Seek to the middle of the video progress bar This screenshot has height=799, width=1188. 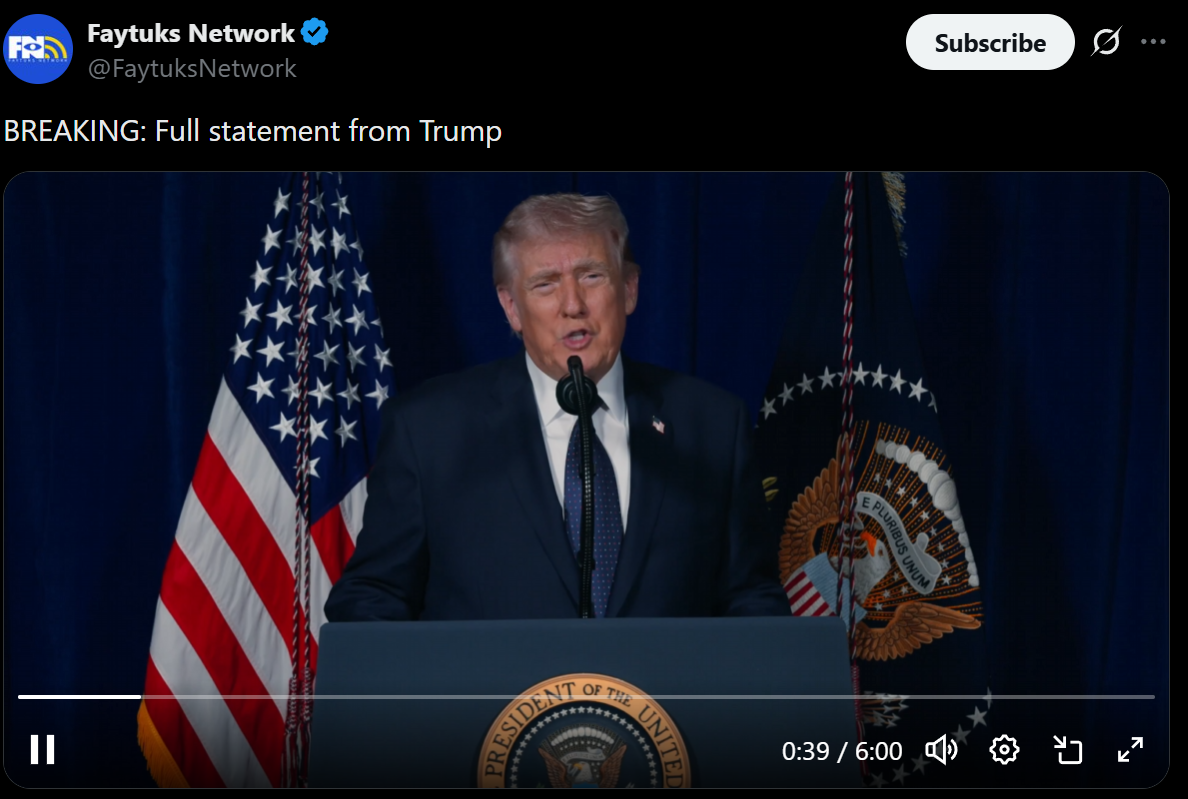(x=586, y=696)
